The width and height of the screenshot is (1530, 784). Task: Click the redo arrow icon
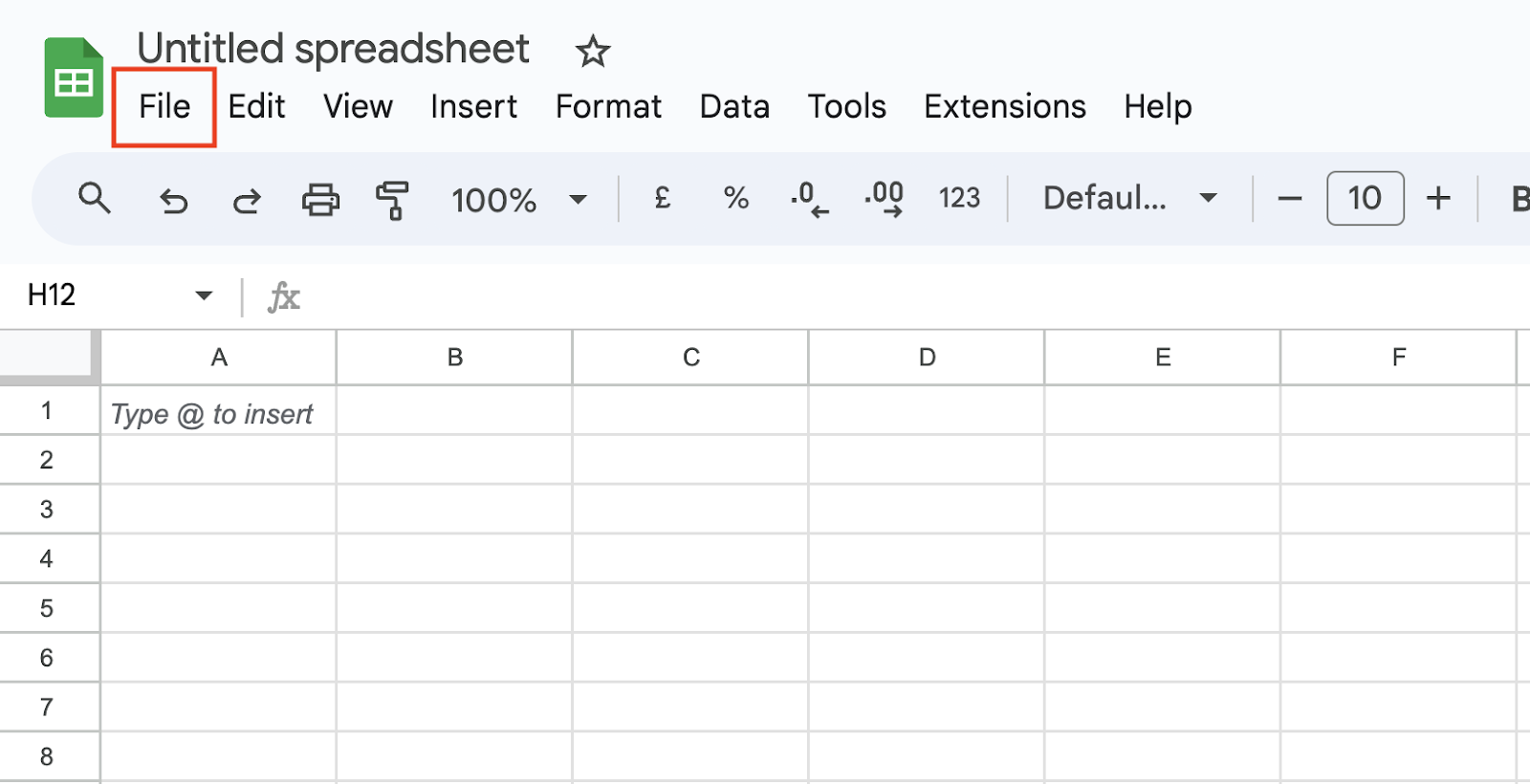click(247, 200)
